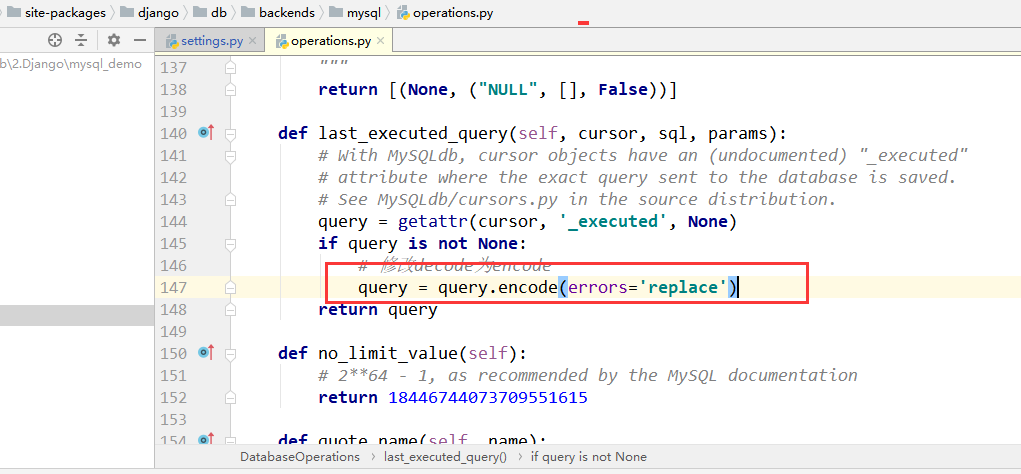Click last_executed_query() in bottom breadcrumb
1021x474 pixels.
point(445,457)
